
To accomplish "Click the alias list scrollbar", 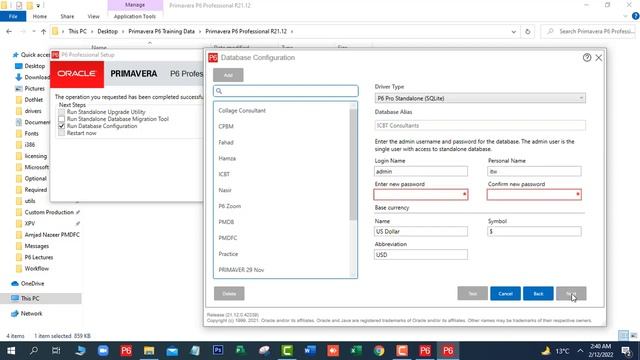I will point(353,164).
